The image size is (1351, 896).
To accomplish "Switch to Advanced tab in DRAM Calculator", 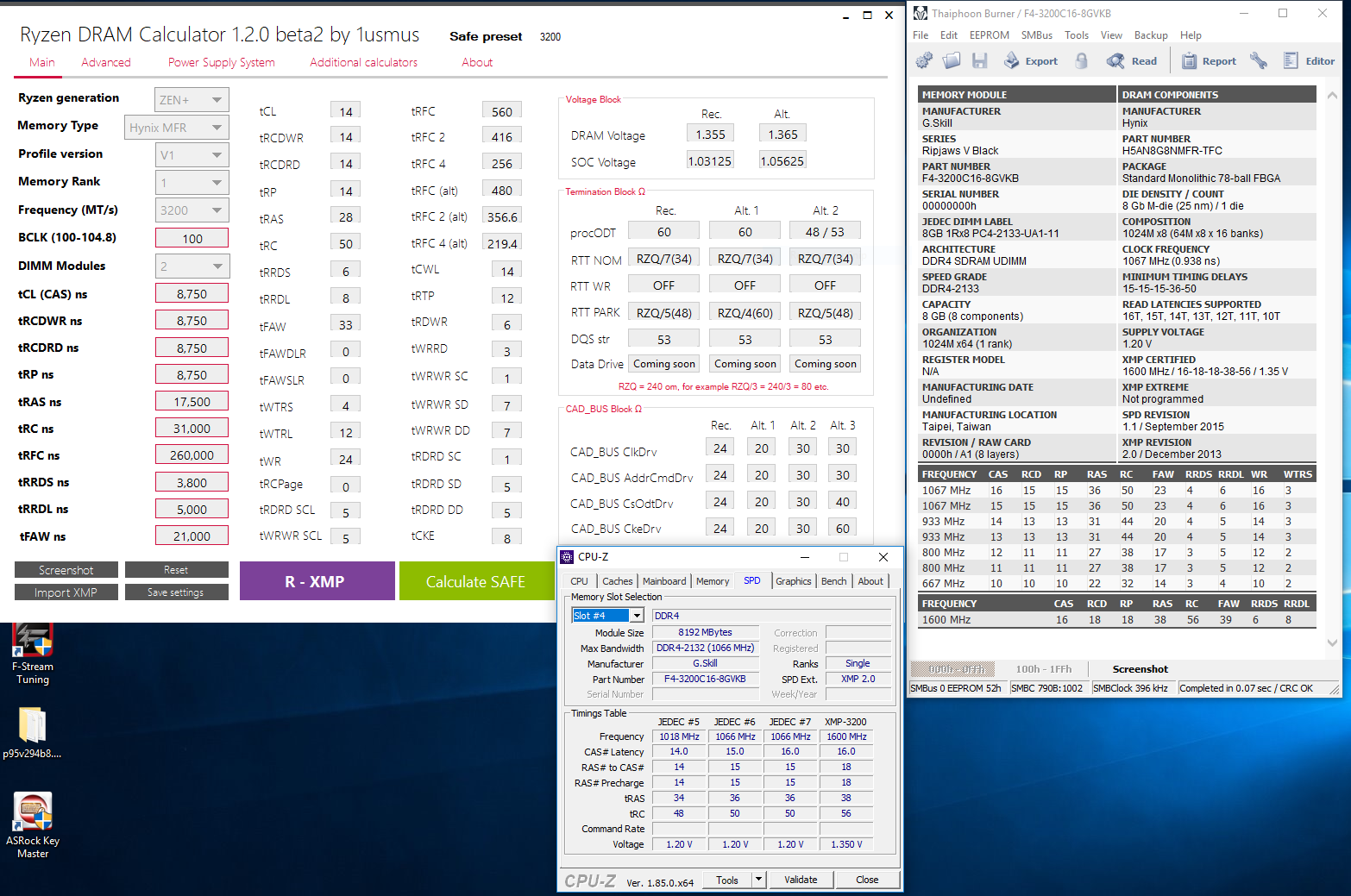I will click(106, 62).
